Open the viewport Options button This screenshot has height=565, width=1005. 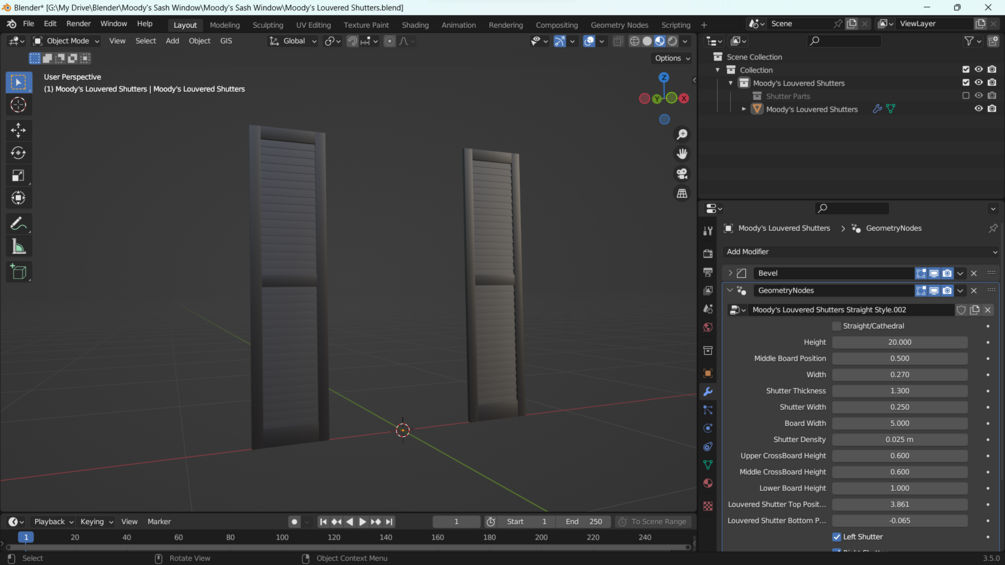pyautogui.click(x=670, y=58)
